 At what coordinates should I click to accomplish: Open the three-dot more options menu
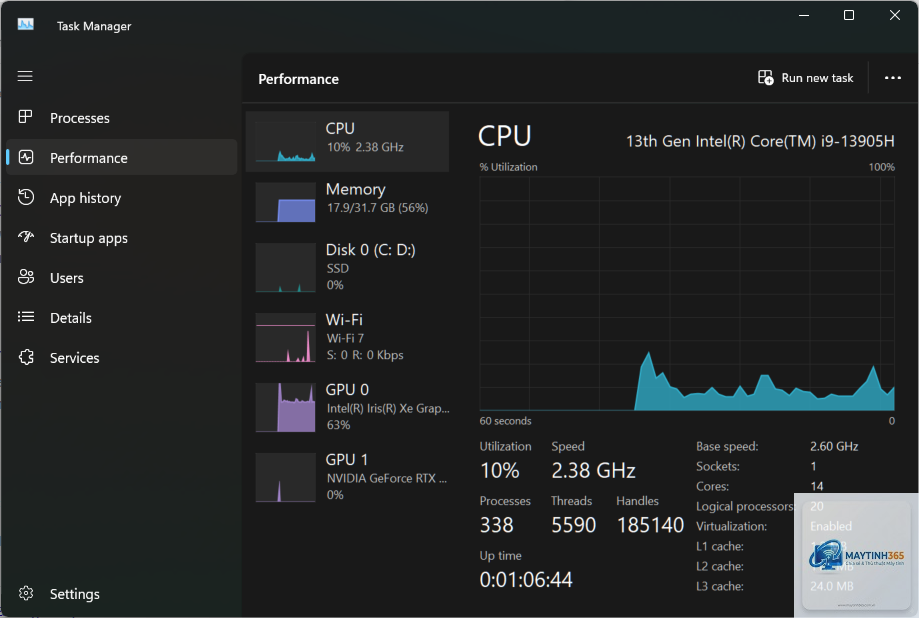click(x=893, y=78)
